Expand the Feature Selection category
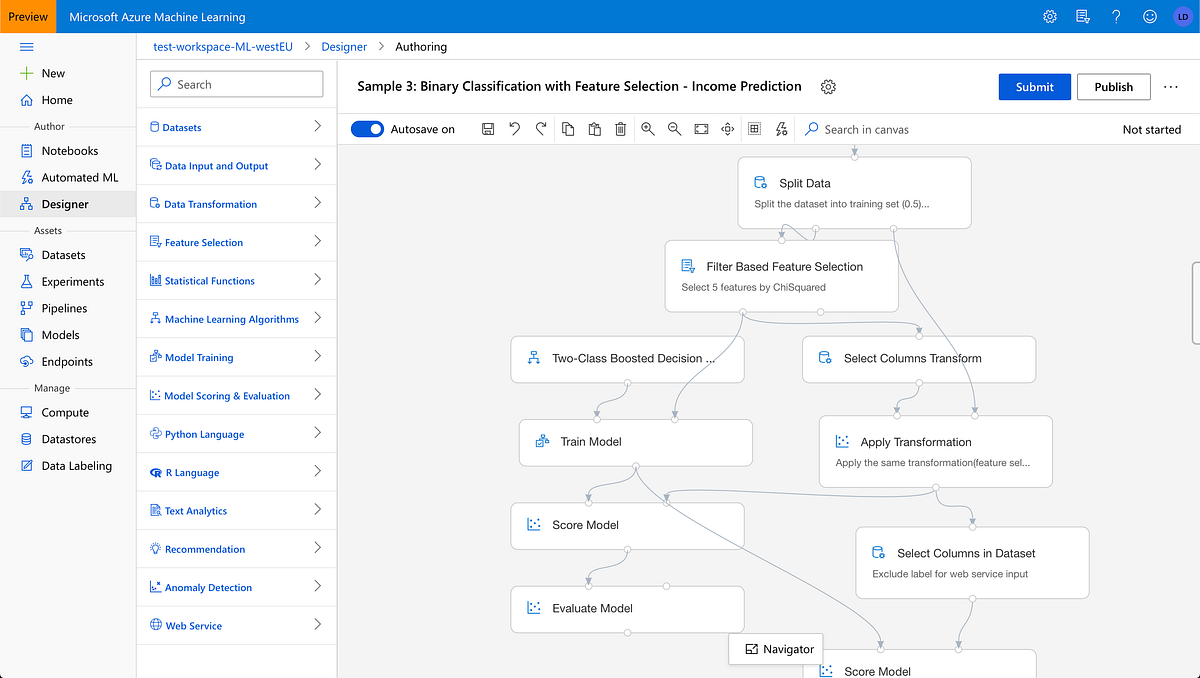1200x678 pixels. (236, 242)
